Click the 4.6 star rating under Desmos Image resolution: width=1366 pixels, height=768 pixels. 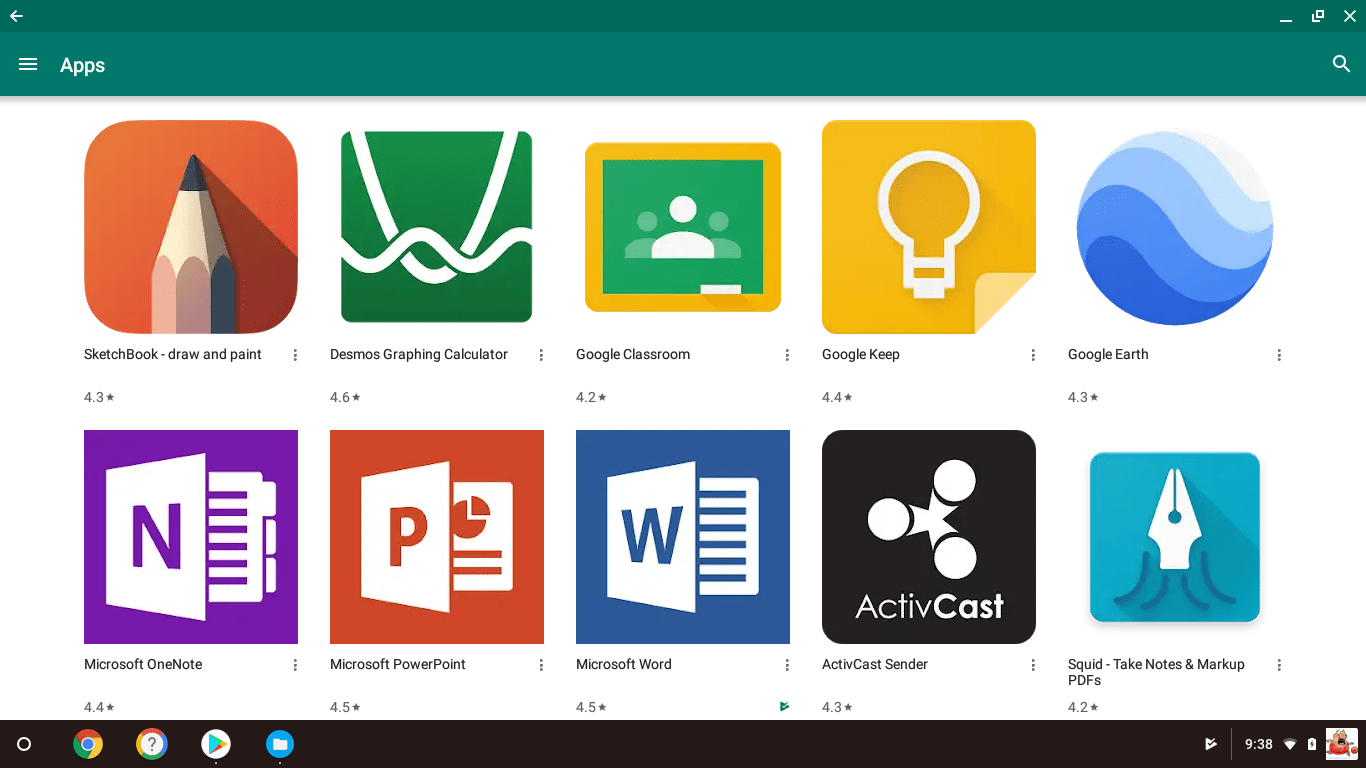coord(345,397)
